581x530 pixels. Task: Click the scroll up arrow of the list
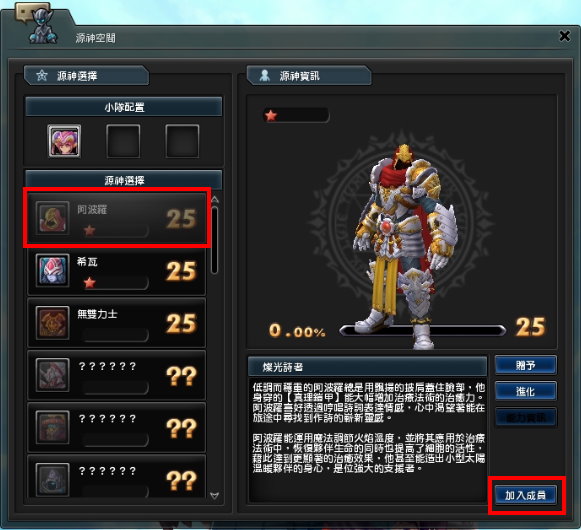click(215, 200)
